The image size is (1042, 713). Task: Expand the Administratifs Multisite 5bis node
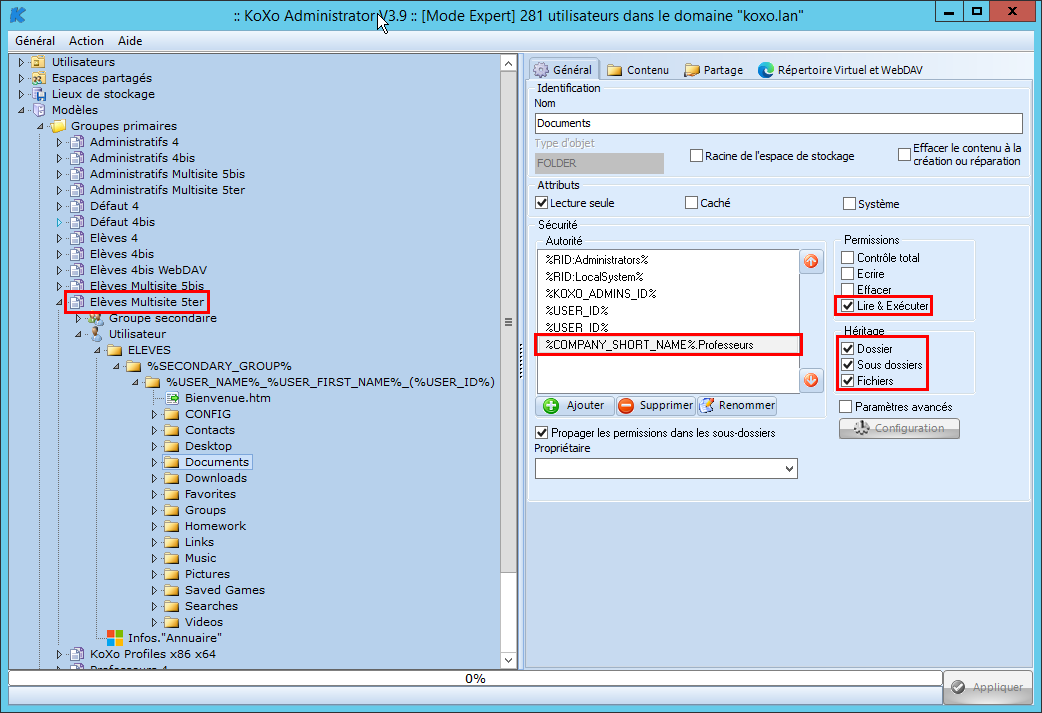click(59, 174)
